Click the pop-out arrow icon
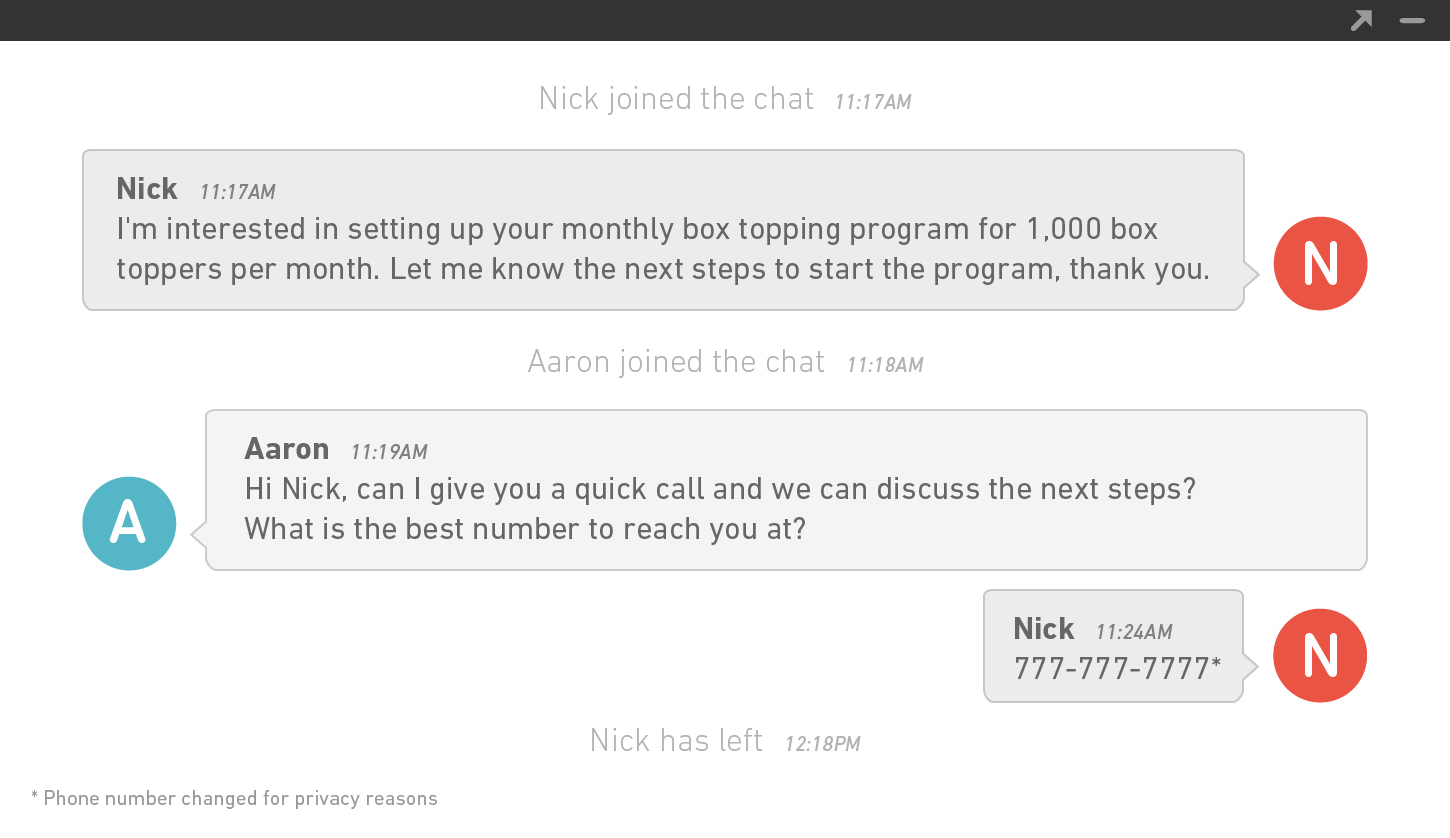 click(x=1361, y=20)
